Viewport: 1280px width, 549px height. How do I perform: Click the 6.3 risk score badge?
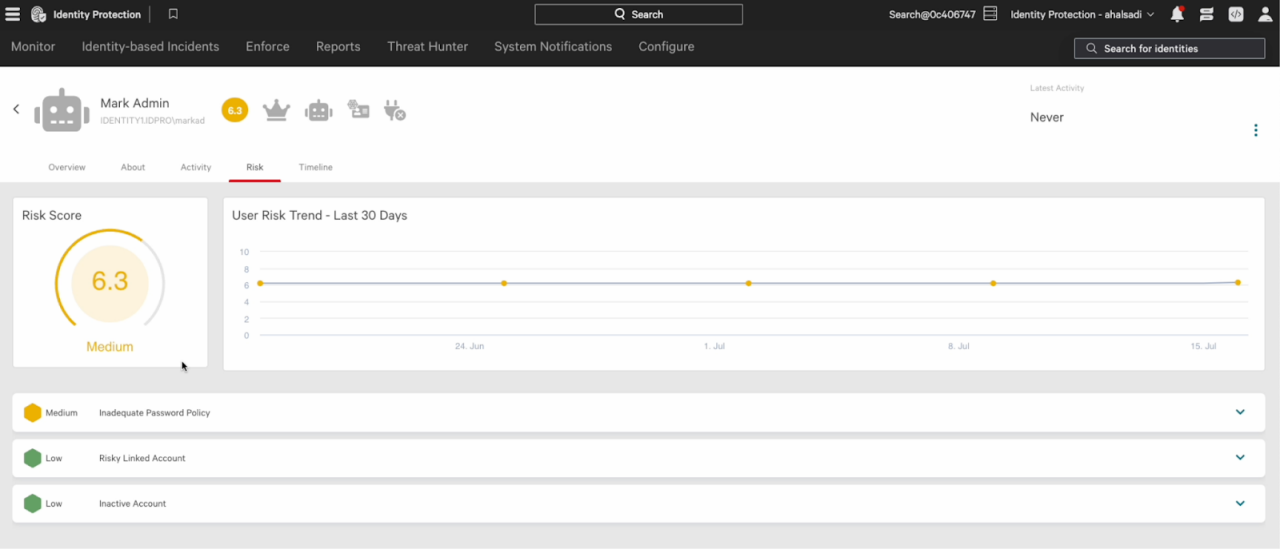235,110
